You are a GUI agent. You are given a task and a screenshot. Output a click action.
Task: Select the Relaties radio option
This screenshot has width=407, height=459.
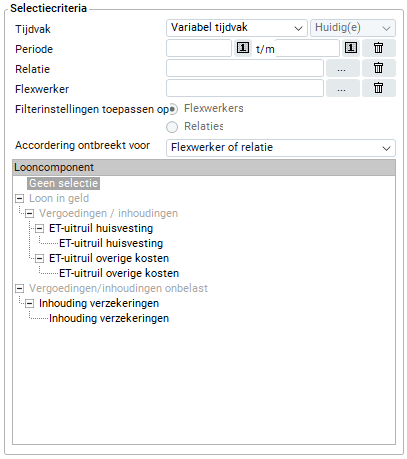coord(172,127)
